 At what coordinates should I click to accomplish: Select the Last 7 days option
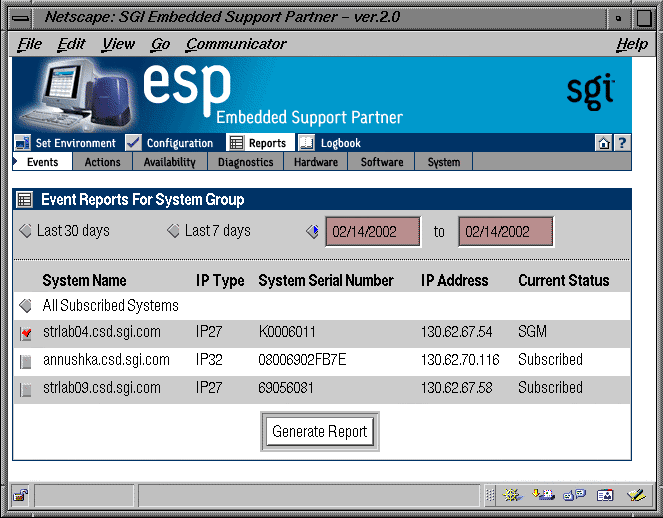tap(173, 231)
